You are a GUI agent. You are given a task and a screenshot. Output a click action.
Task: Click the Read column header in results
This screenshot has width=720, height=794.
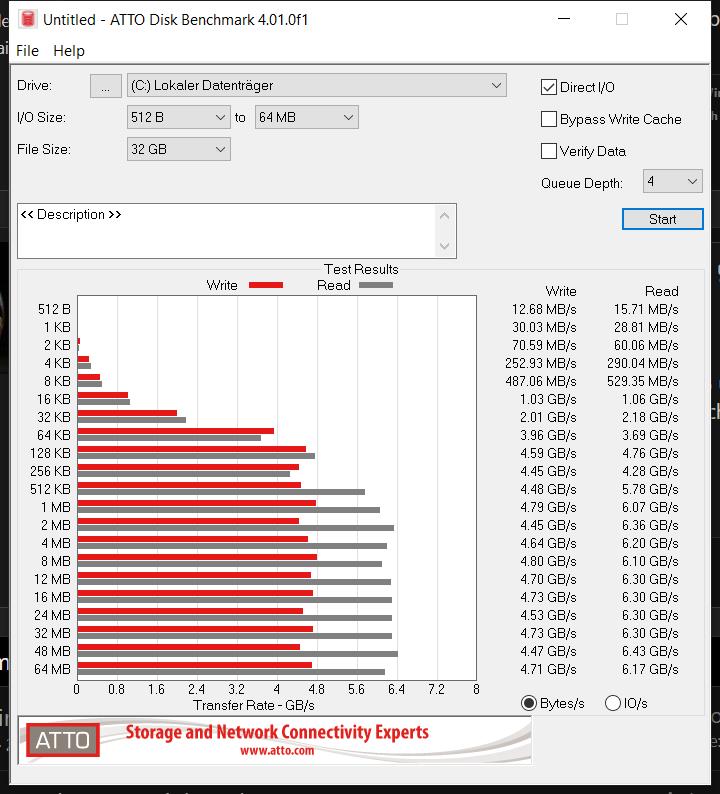(x=661, y=291)
